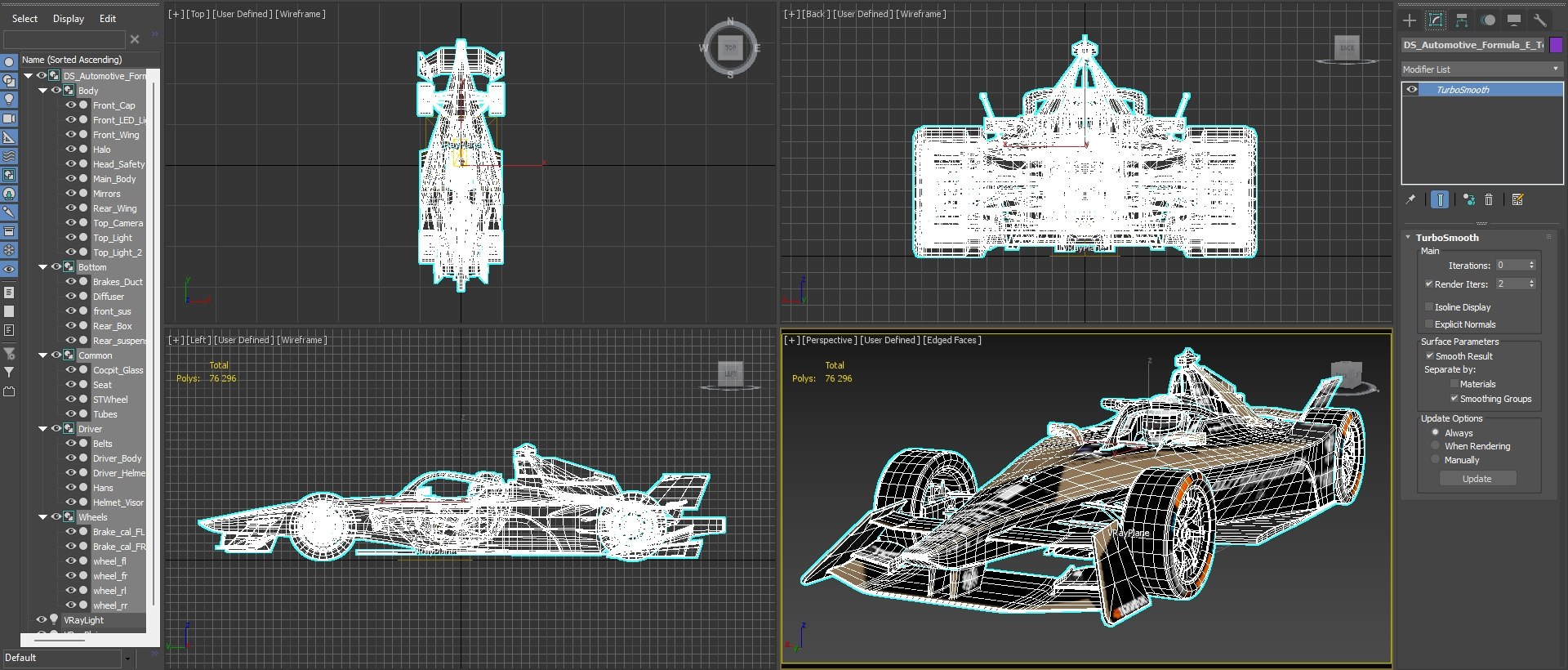Click the Iterations spinner arrows
1568x670 pixels.
pyautogui.click(x=1531, y=265)
